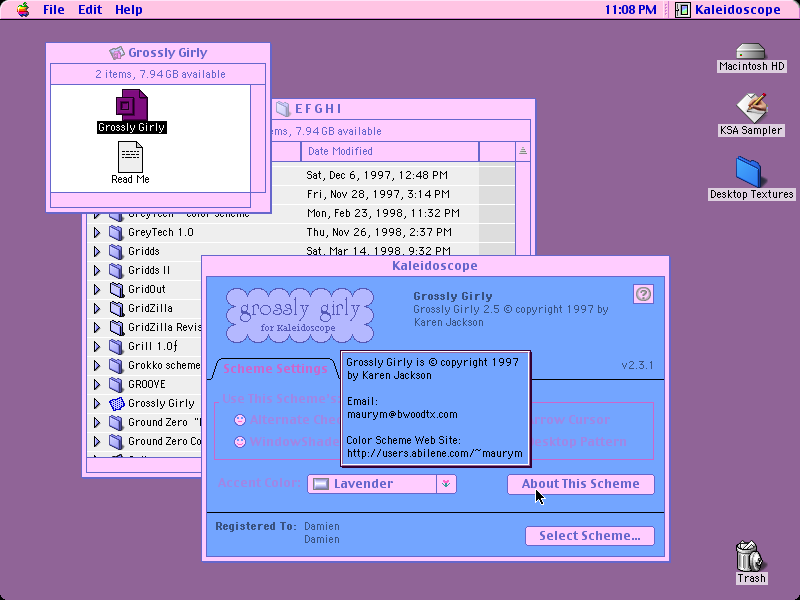Viewport: 800px width, 600px height.
Task: Toggle the WindowShade smiley checkbox
Action: point(239,442)
